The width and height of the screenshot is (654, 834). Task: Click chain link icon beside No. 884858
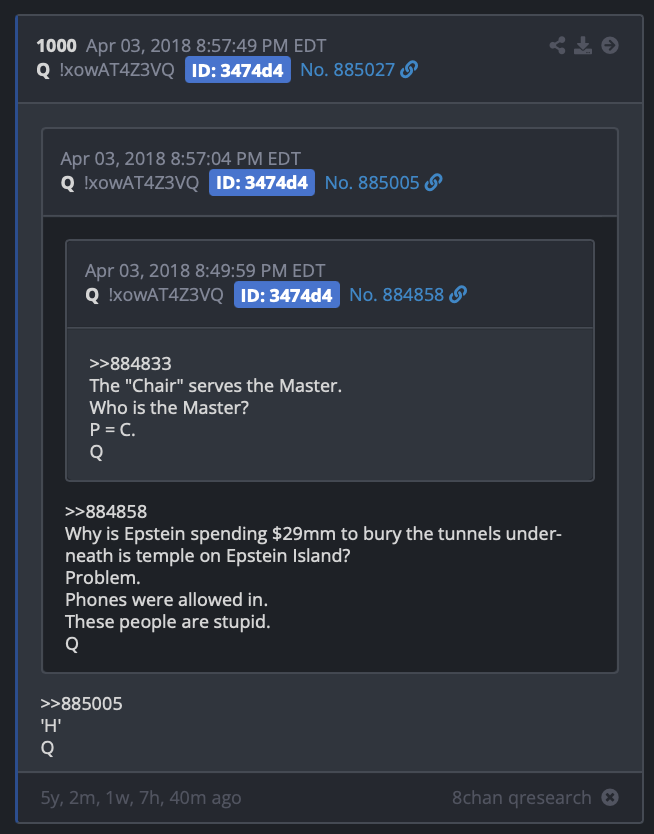click(458, 294)
